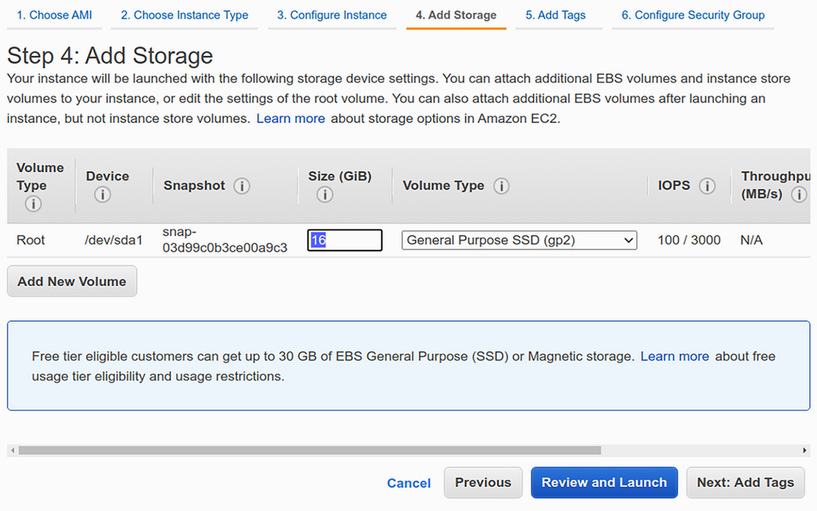Click the info icon under Device header
Image resolution: width=817 pixels, height=511 pixels.
coord(102,195)
